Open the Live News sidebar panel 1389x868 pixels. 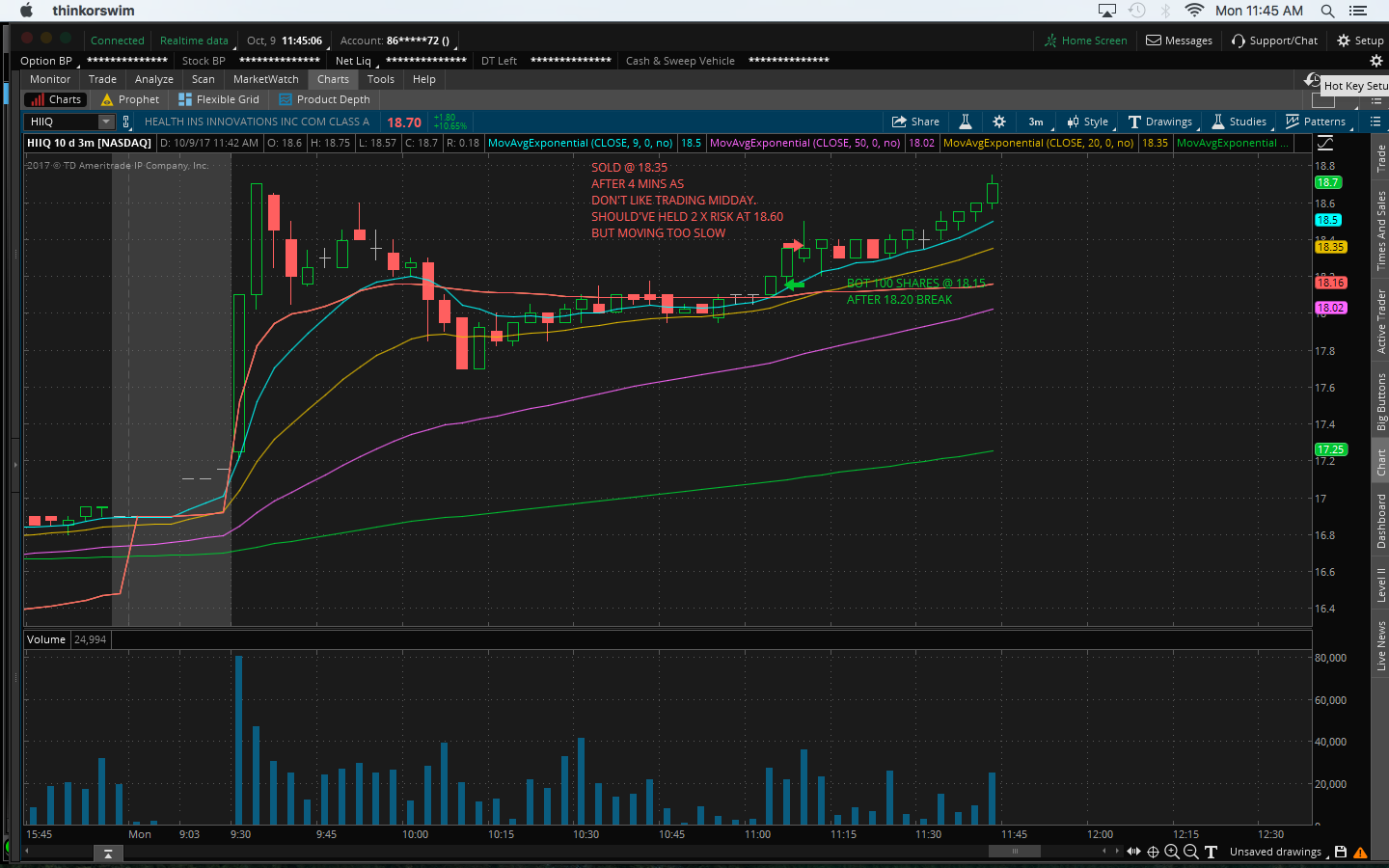click(x=1381, y=646)
